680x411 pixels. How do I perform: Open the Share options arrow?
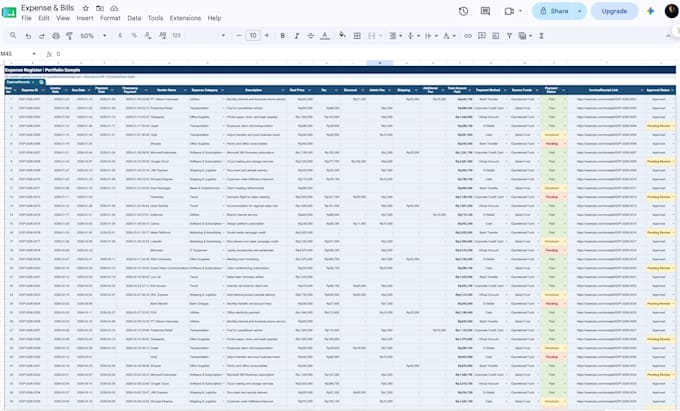[580, 11]
